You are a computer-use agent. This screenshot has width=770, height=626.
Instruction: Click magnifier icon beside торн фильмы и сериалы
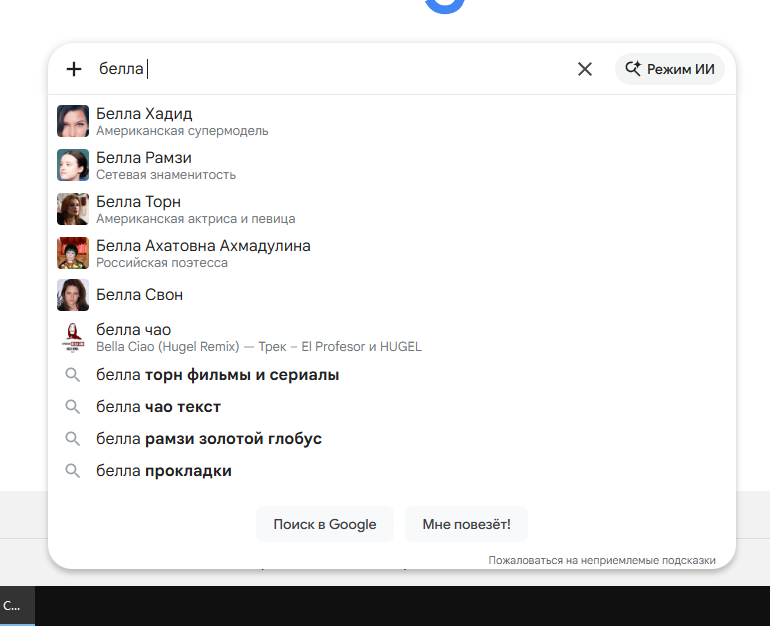coord(73,375)
